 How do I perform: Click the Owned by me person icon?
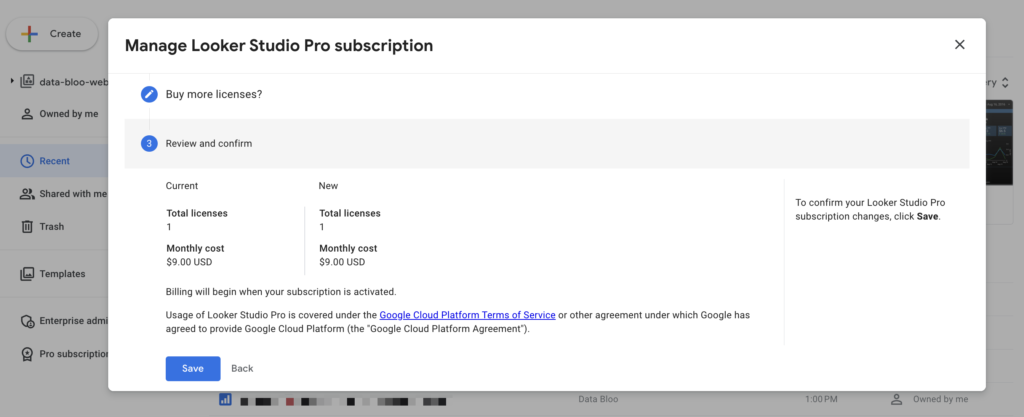tap(27, 114)
